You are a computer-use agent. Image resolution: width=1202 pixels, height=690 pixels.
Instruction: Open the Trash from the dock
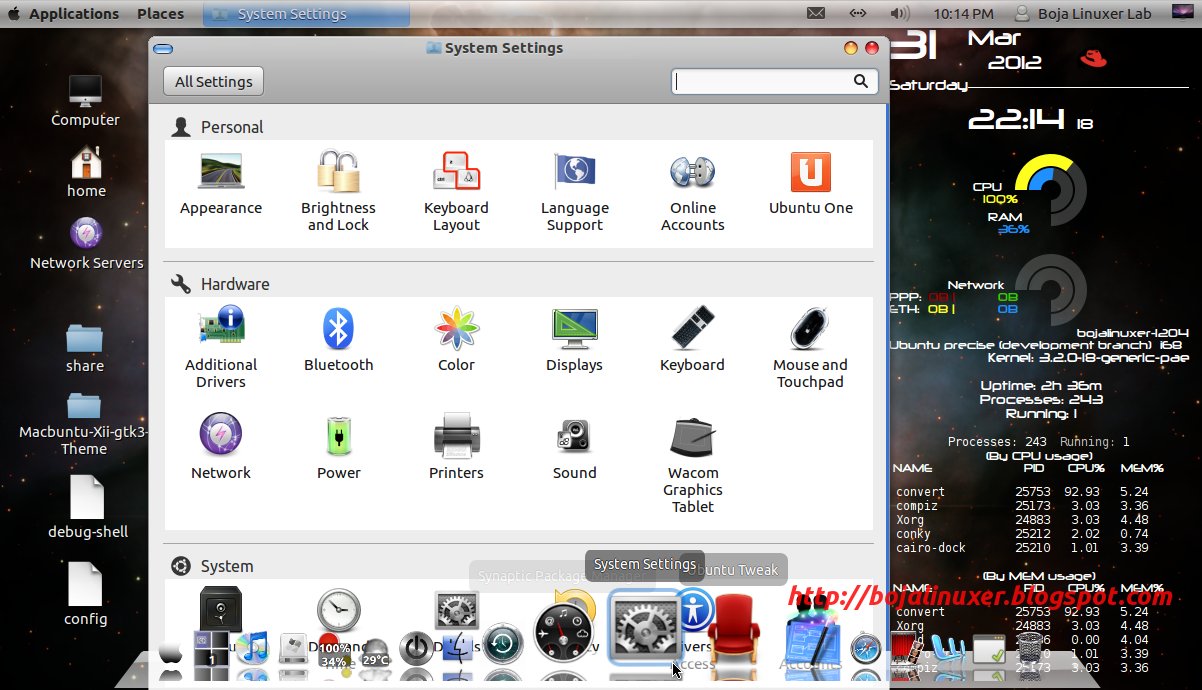coord(1027,650)
